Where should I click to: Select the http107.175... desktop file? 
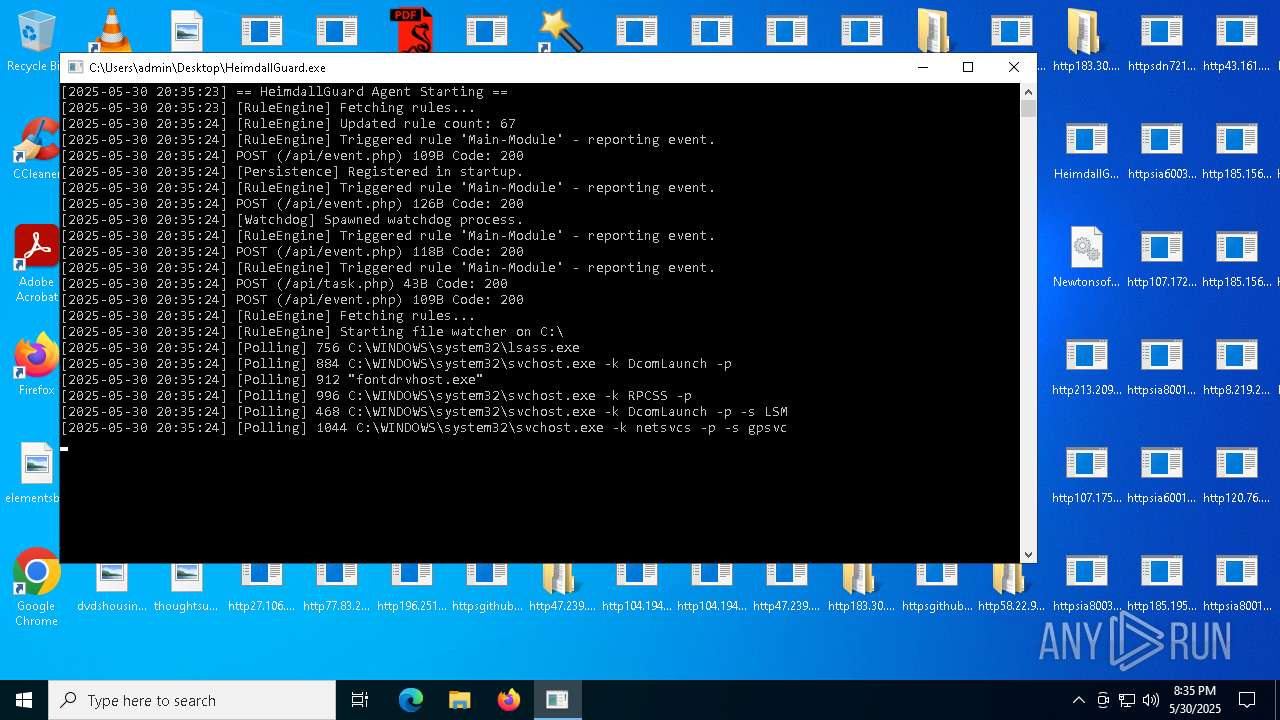point(1087,473)
